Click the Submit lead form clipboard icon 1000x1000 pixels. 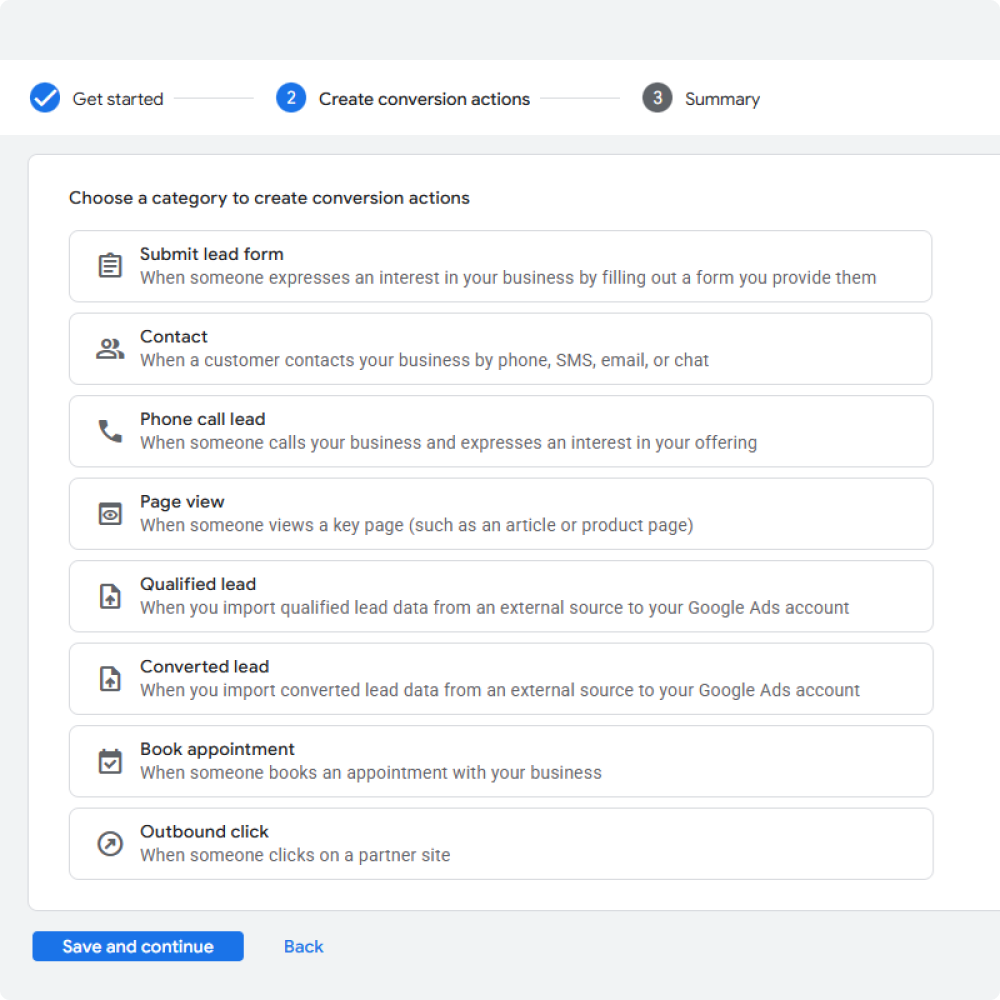pyautogui.click(x=110, y=265)
